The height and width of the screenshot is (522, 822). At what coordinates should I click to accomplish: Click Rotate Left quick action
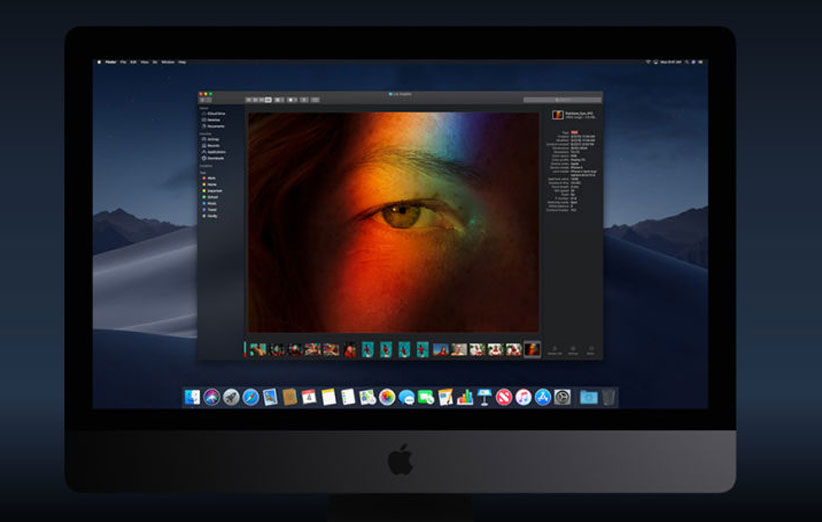555,350
